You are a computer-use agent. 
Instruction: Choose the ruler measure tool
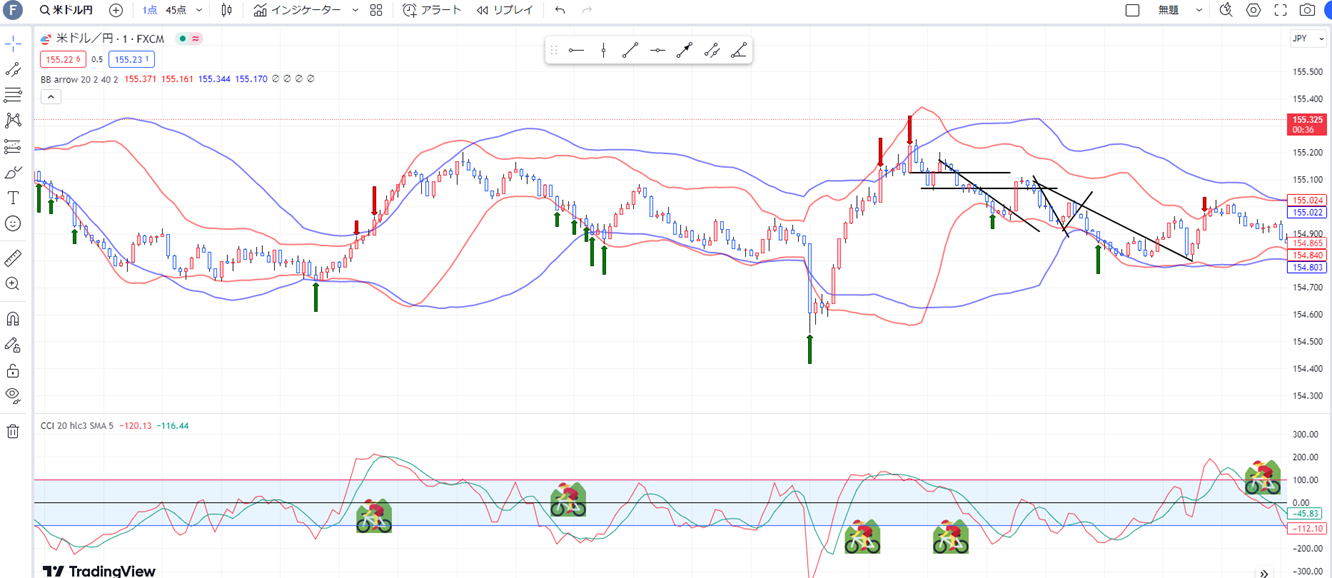point(13,258)
